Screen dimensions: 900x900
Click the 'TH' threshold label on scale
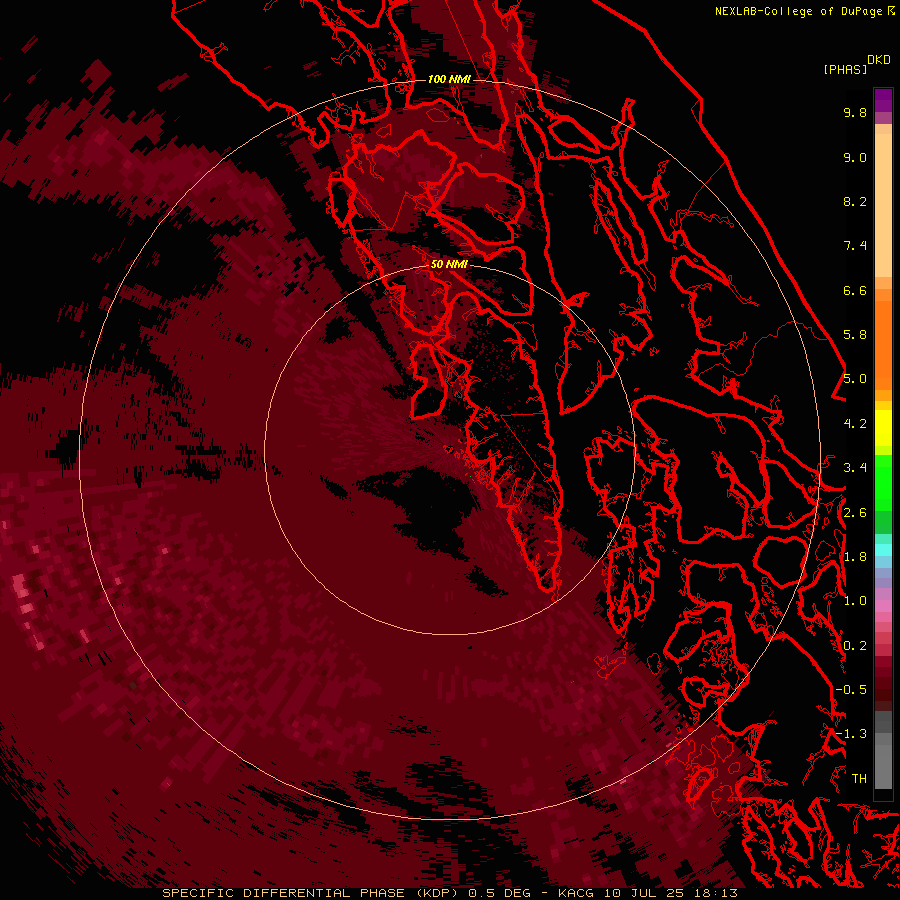click(x=859, y=779)
